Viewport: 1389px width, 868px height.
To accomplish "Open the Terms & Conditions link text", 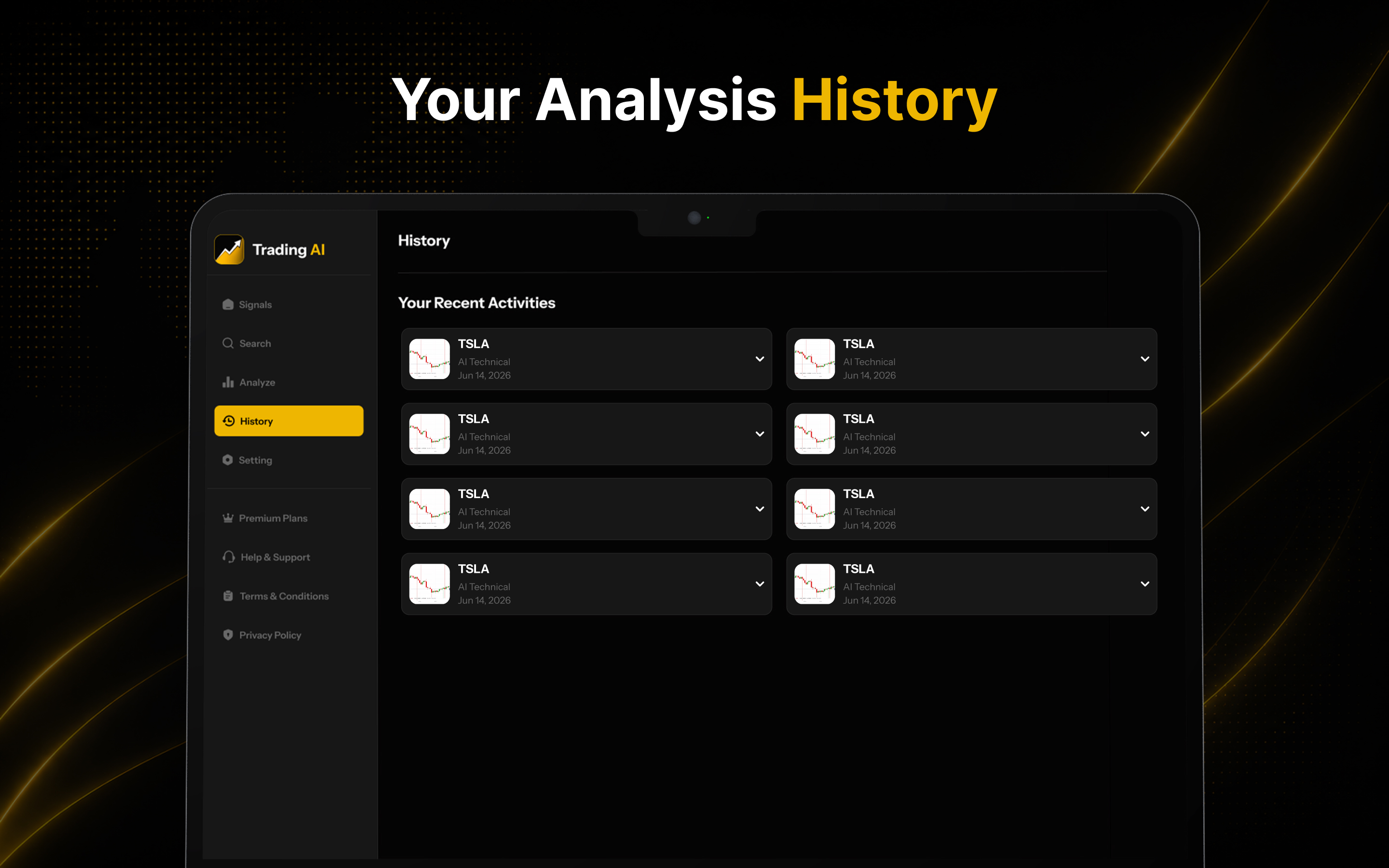I will (284, 596).
